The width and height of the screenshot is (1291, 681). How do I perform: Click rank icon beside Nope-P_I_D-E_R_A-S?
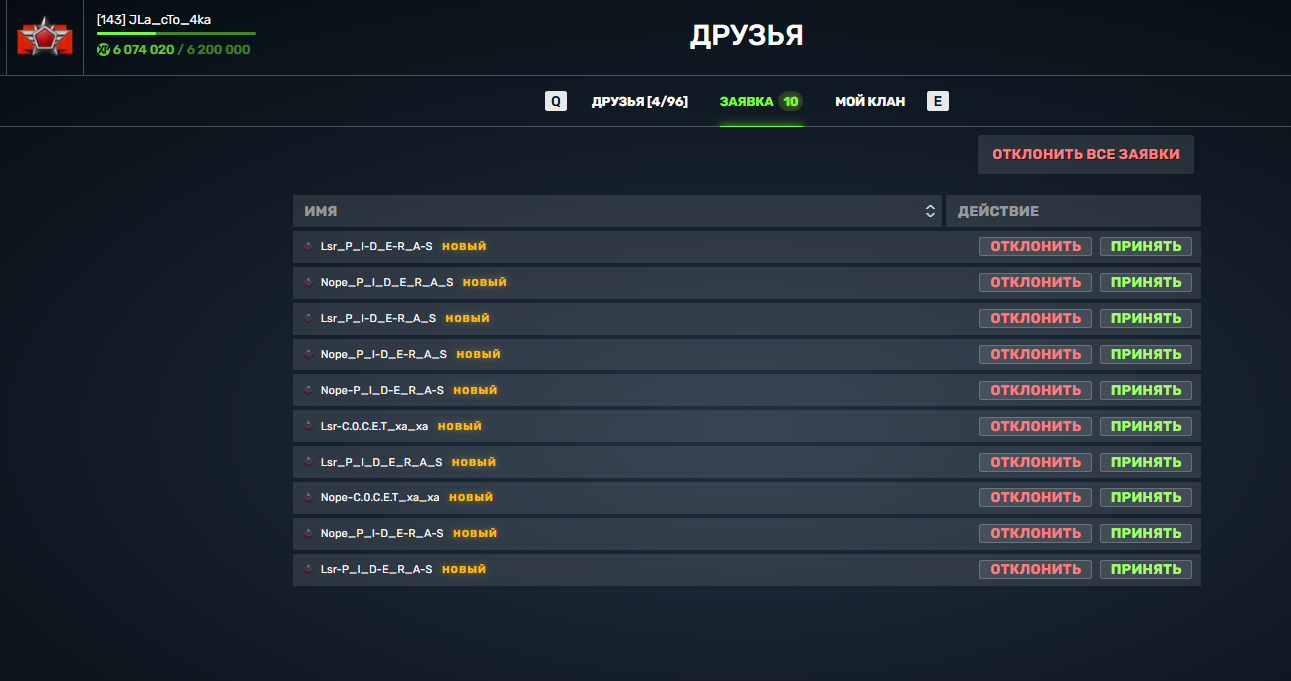point(309,390)
